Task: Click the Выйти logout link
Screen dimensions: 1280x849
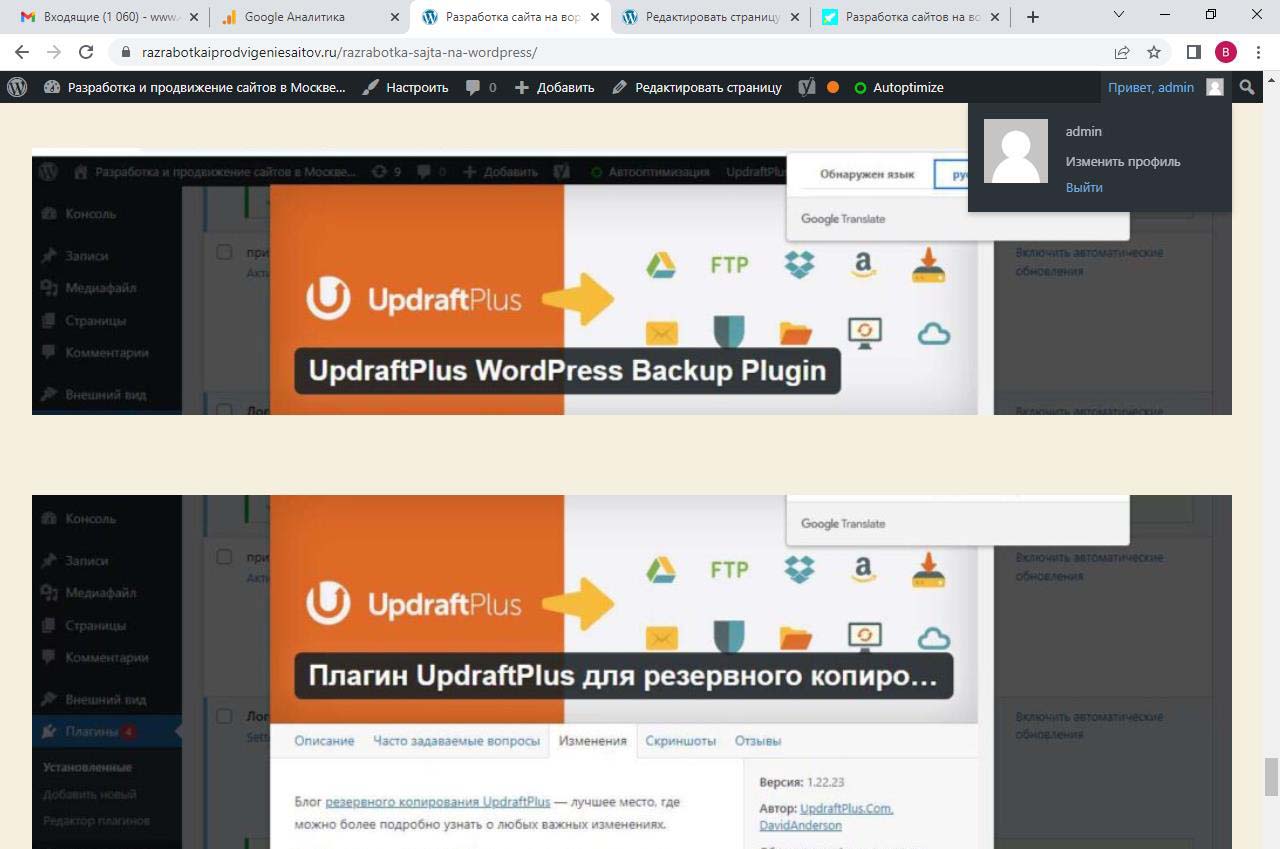Action: tap(1084, 187)
